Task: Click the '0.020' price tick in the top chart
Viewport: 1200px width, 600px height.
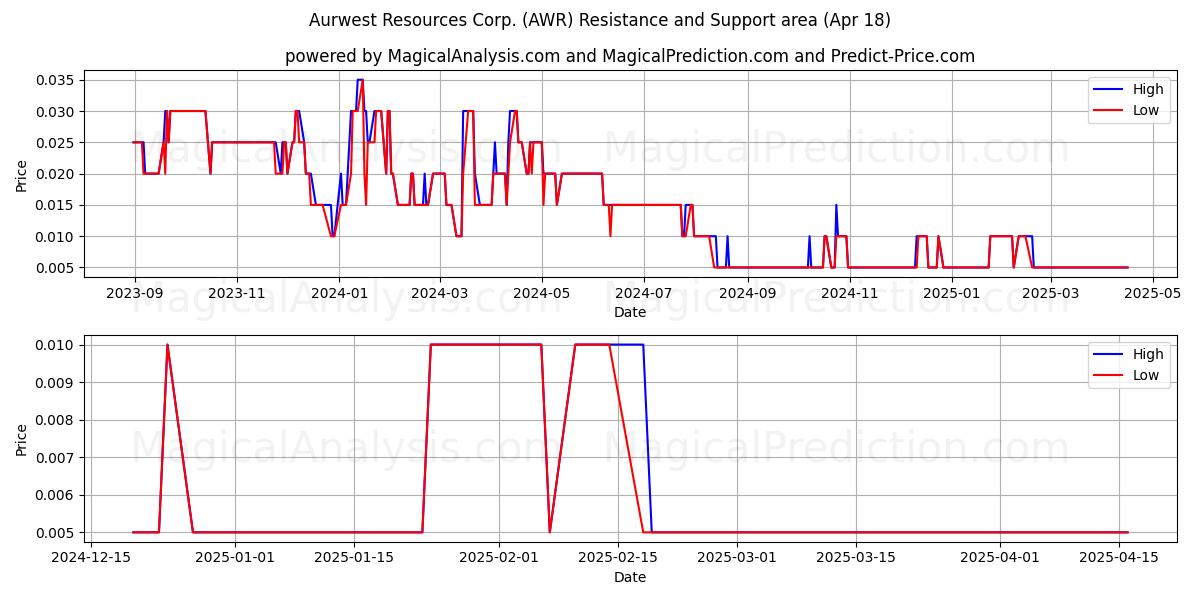Action: tap(57, 174)
